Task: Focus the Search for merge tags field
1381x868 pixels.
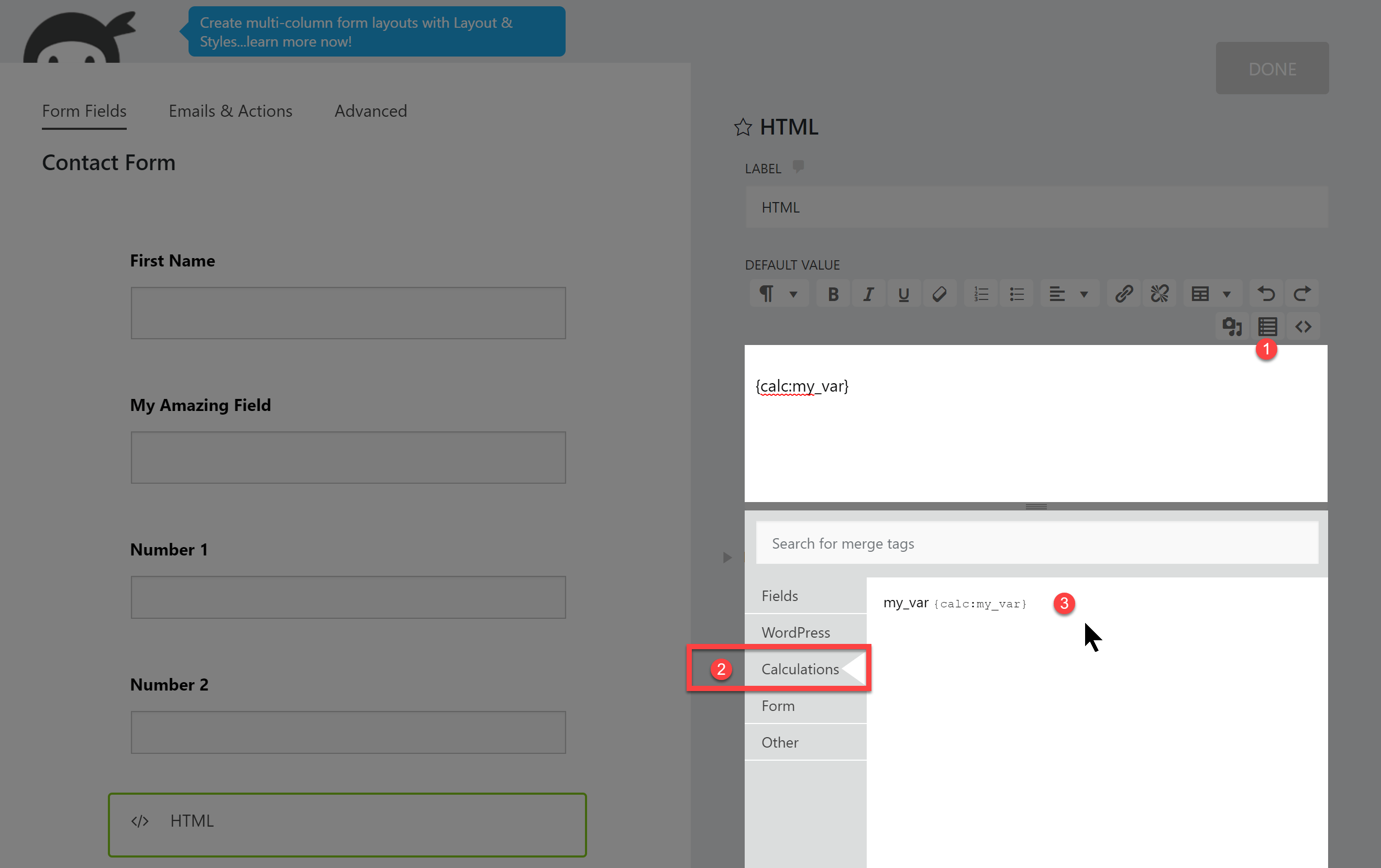Action: (1036, 543)
